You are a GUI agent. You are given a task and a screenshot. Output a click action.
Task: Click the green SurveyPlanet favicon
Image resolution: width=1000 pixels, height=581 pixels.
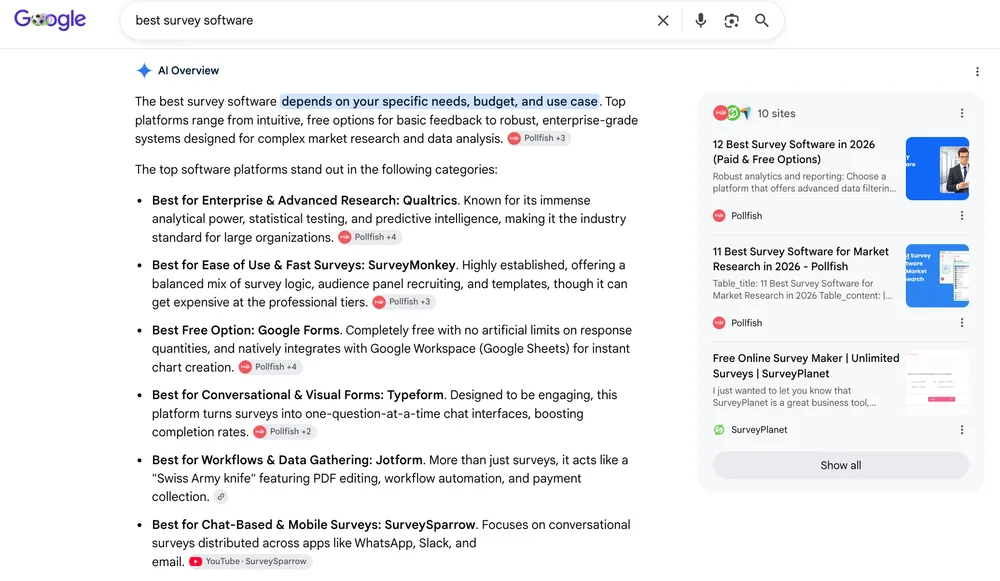tap(719, 430)
